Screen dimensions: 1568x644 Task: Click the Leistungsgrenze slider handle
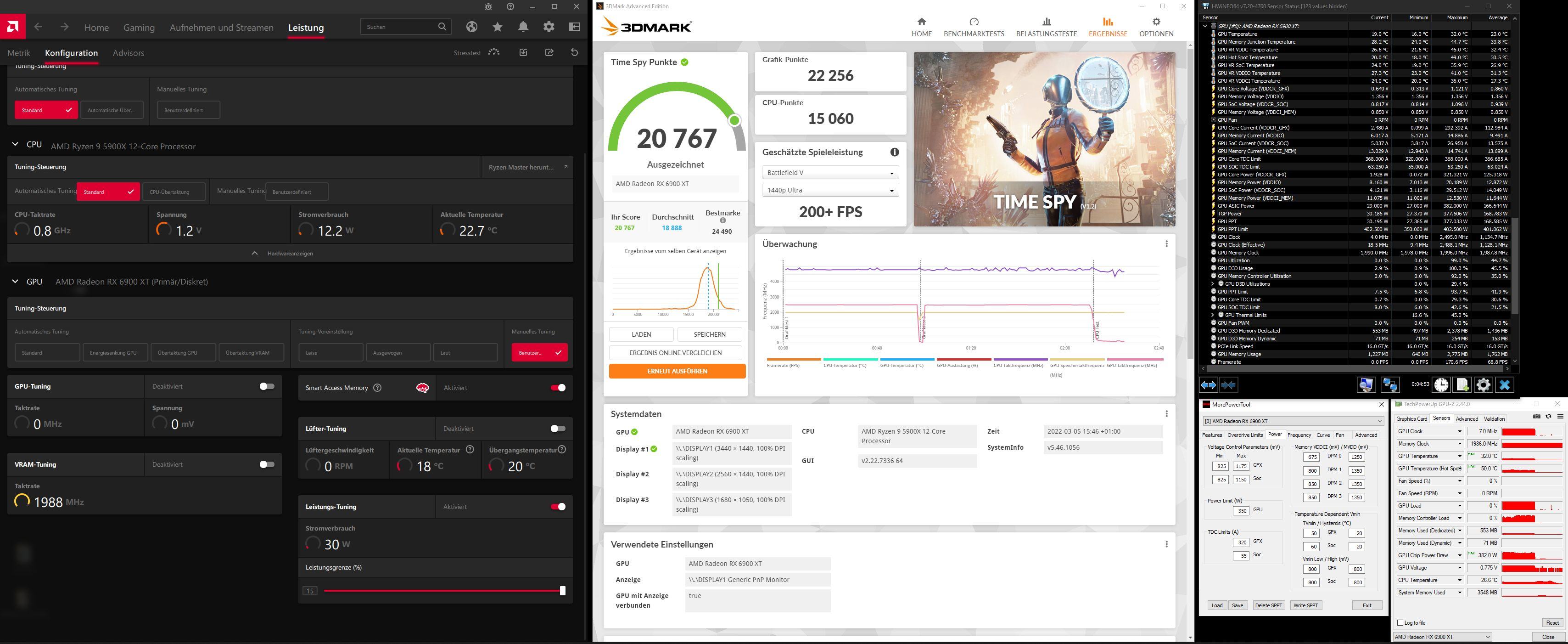(x=562, y=590)
